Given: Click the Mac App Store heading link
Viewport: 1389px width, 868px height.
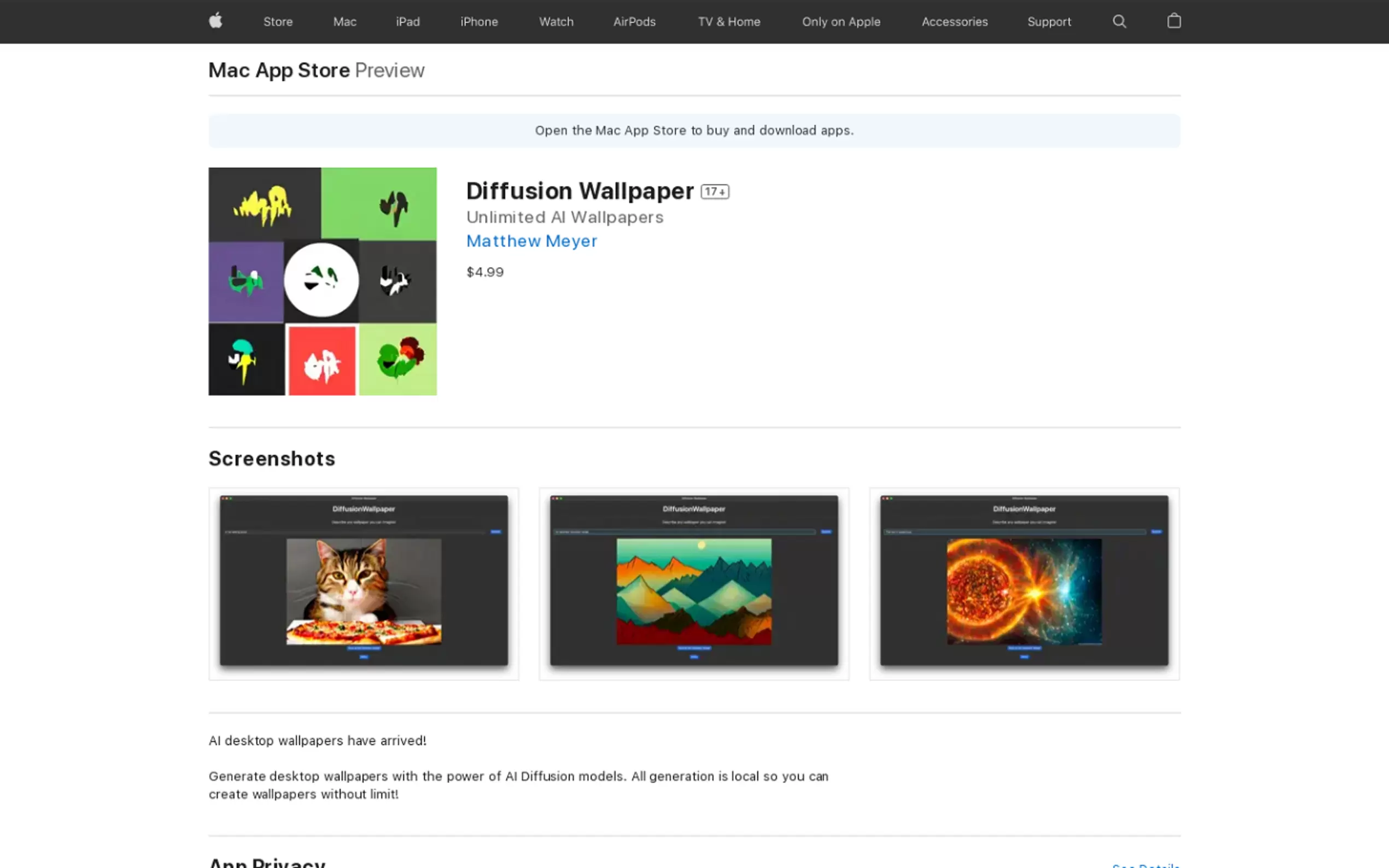Looking at the screenshot, I should coord(279,70).
